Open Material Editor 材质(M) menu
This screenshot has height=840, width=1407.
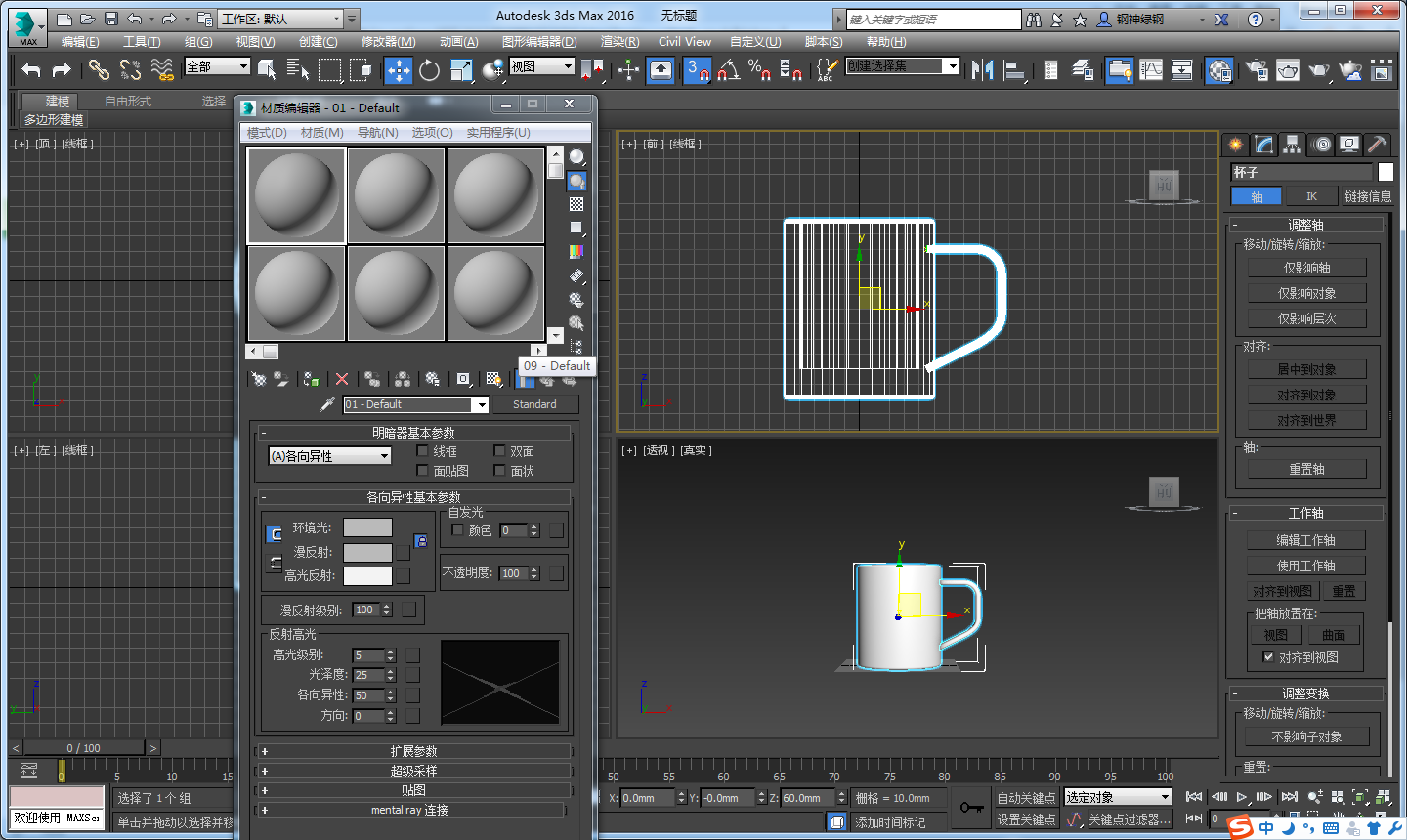pyautogui.click(x=321, y=133)
